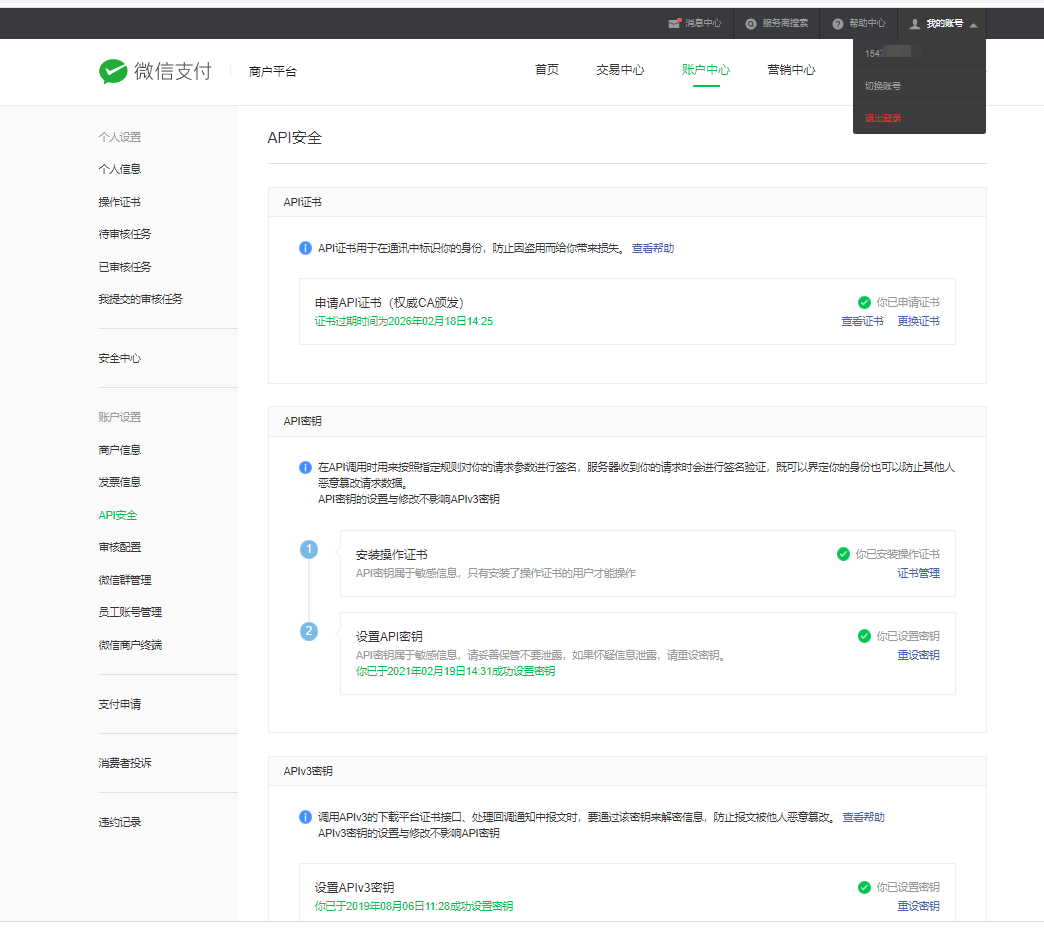
Task: Open 发票信息 in the sidebar
Action: (x=120, y=482)
